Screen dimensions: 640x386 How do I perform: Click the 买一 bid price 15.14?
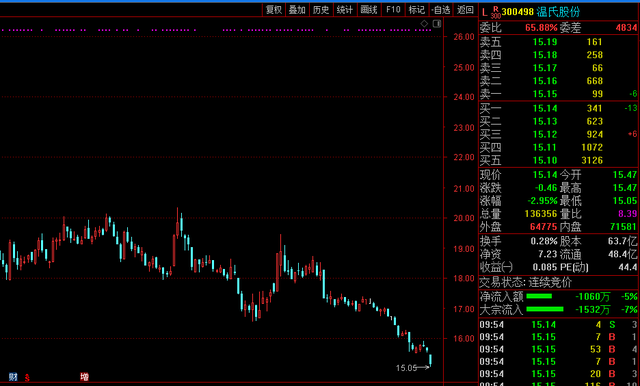tap(545, 109)
